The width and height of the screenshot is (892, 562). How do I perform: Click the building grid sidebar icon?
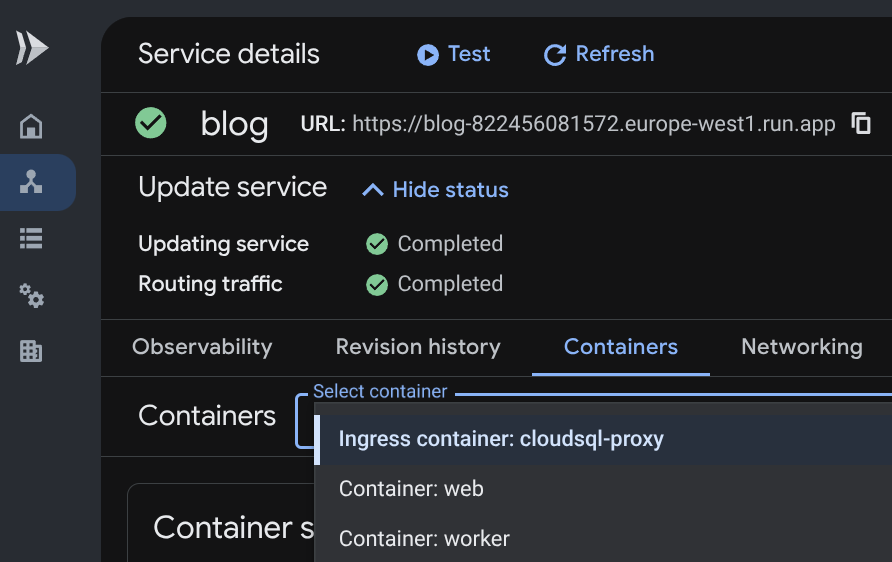(x=31, y=351)
